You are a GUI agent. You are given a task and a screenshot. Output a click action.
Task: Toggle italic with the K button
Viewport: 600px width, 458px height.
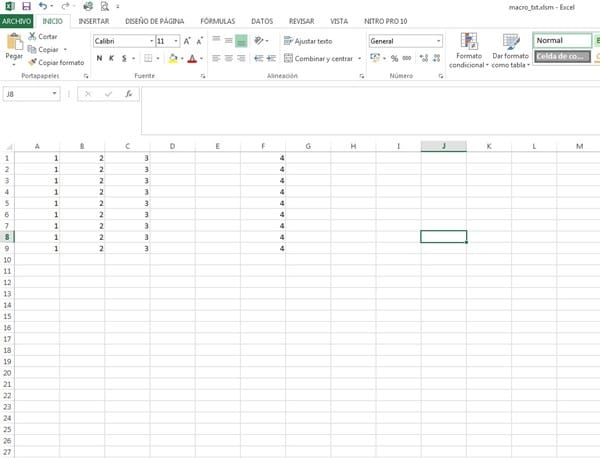click(x=111, y=59)
